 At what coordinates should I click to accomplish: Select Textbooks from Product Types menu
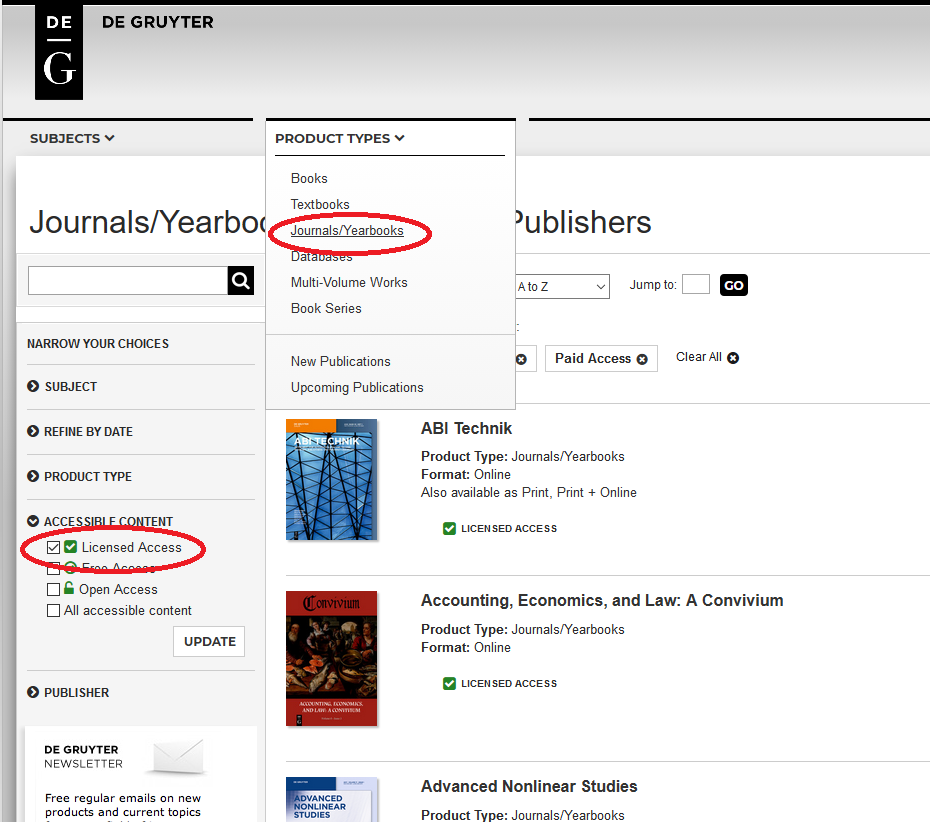(x=320, y=204)
